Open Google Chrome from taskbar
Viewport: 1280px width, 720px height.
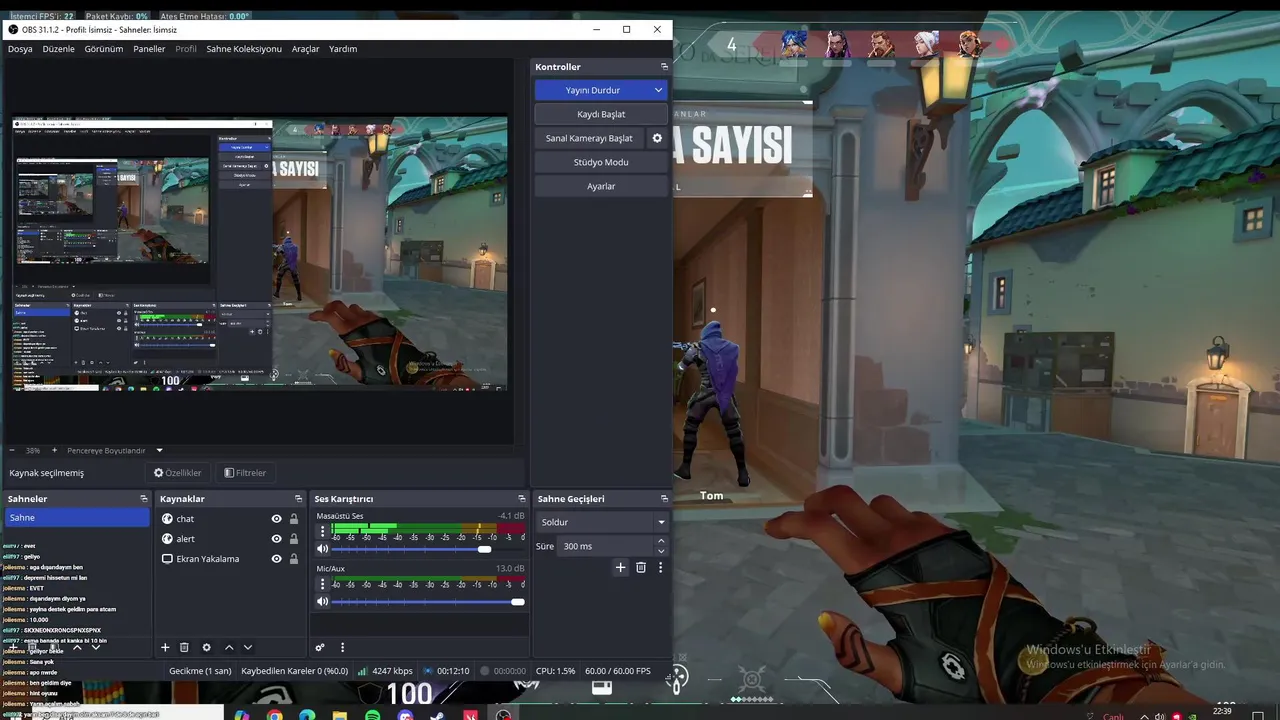[x=274, y=715]
